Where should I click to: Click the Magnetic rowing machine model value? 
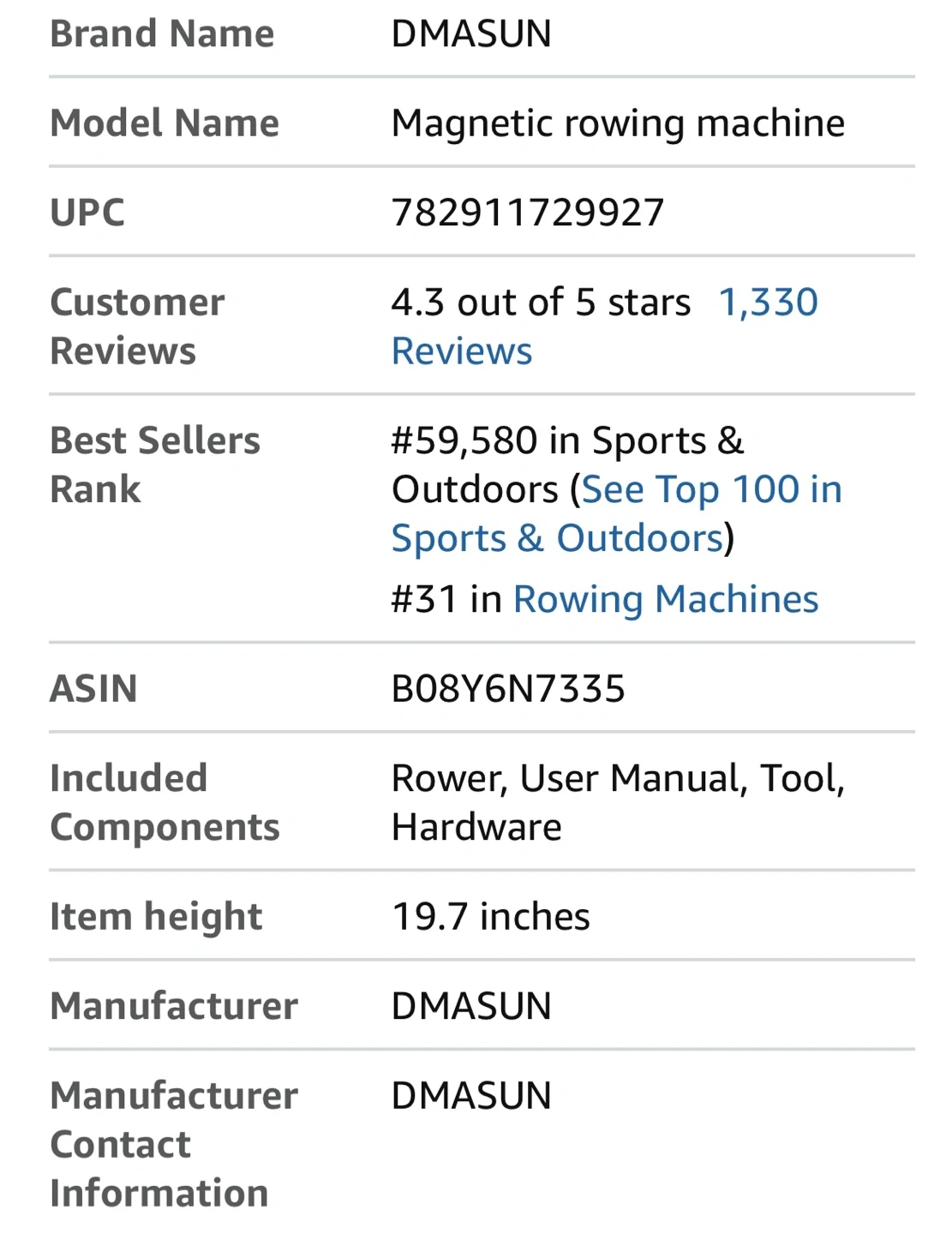pyautogui.click(x=617, y=123)
